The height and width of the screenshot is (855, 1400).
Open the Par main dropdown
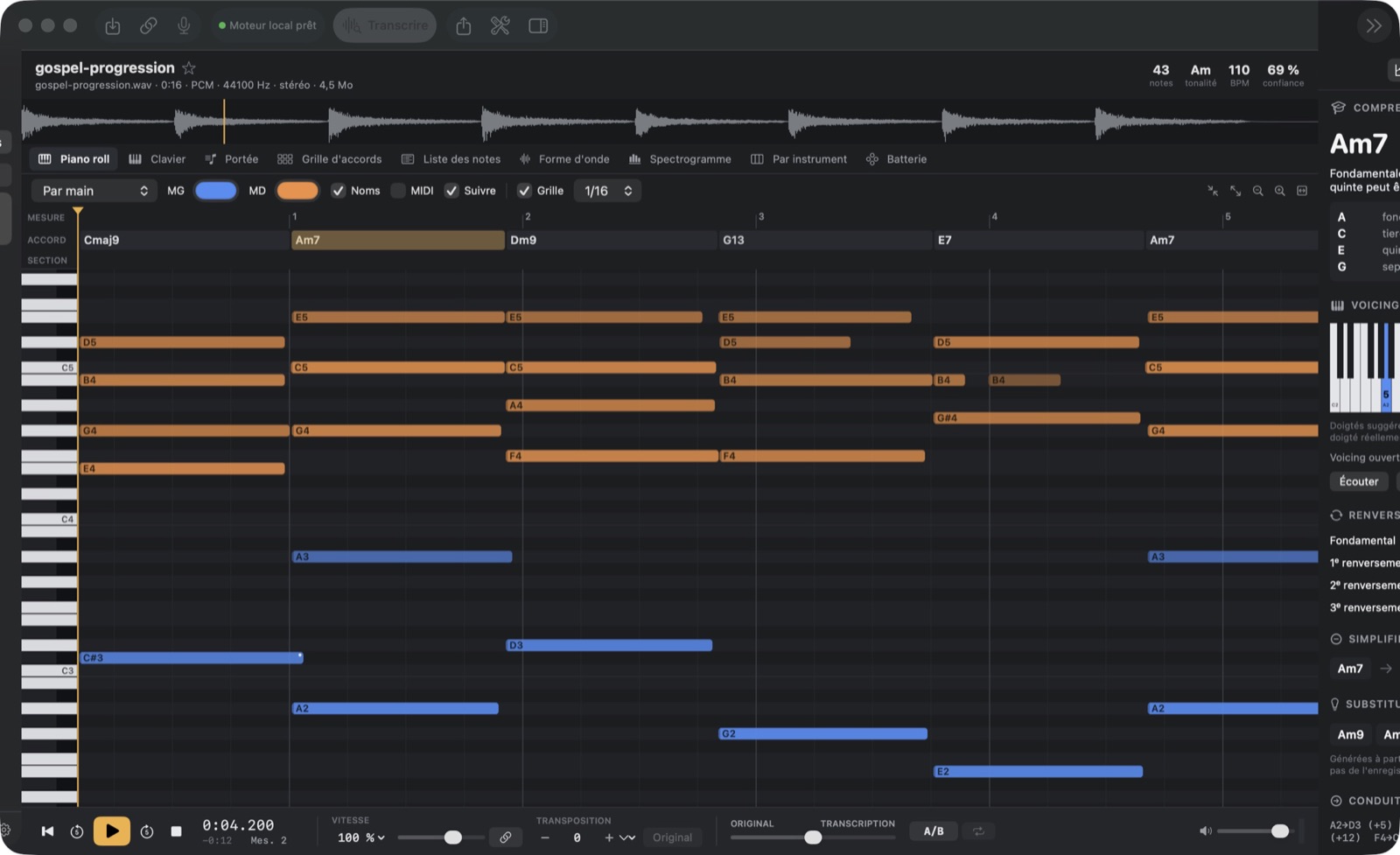coord(94,191)
